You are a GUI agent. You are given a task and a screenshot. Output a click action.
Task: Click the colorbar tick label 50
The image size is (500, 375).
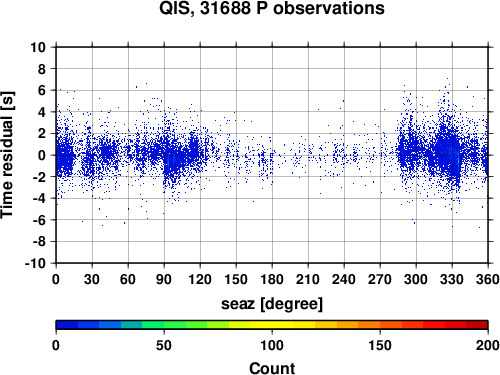click(164, 345)
